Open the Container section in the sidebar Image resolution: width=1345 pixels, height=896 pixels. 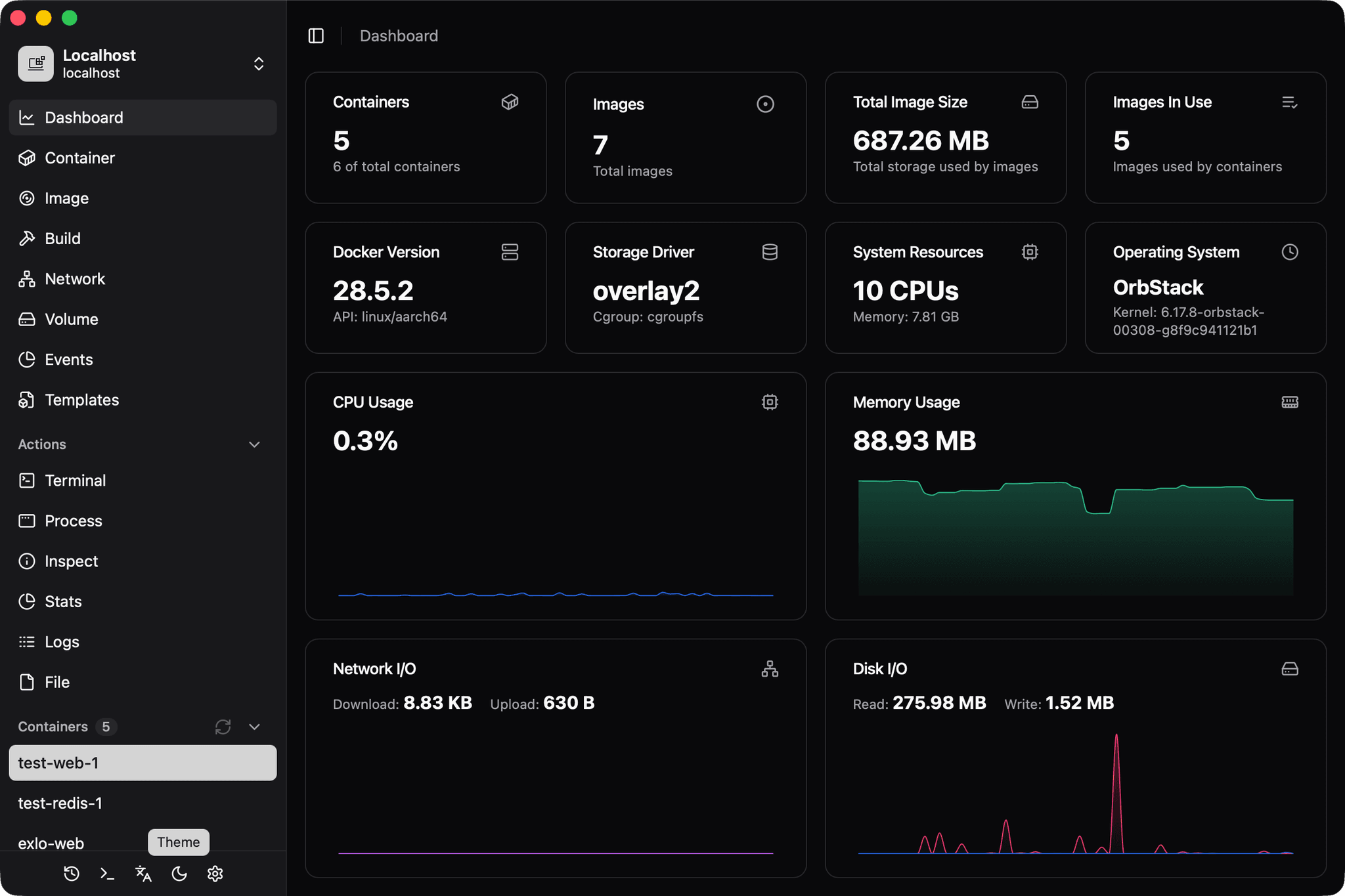tap(79, 158)
